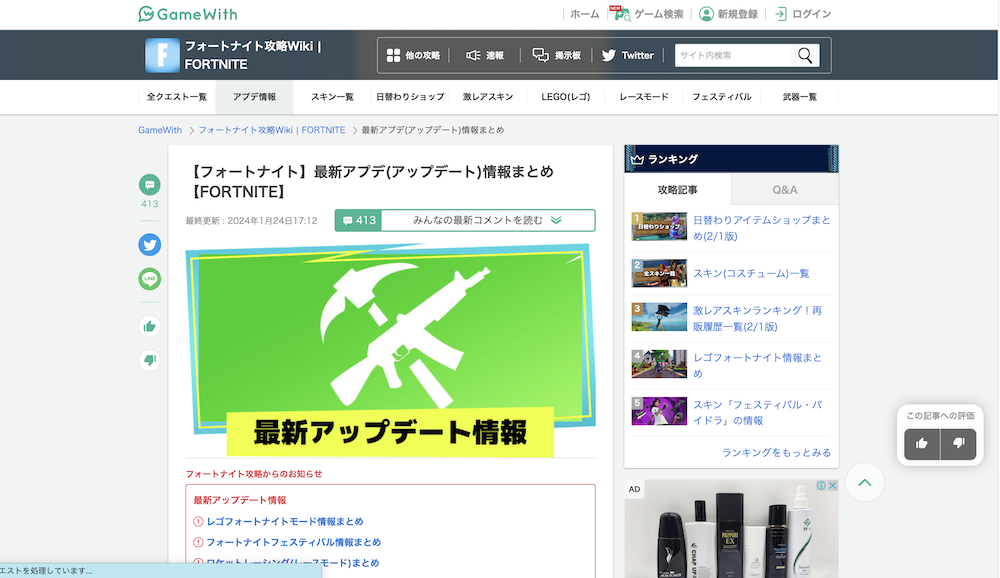Switch to 攻略記事 ranking tab

click(x=677, y=189)
